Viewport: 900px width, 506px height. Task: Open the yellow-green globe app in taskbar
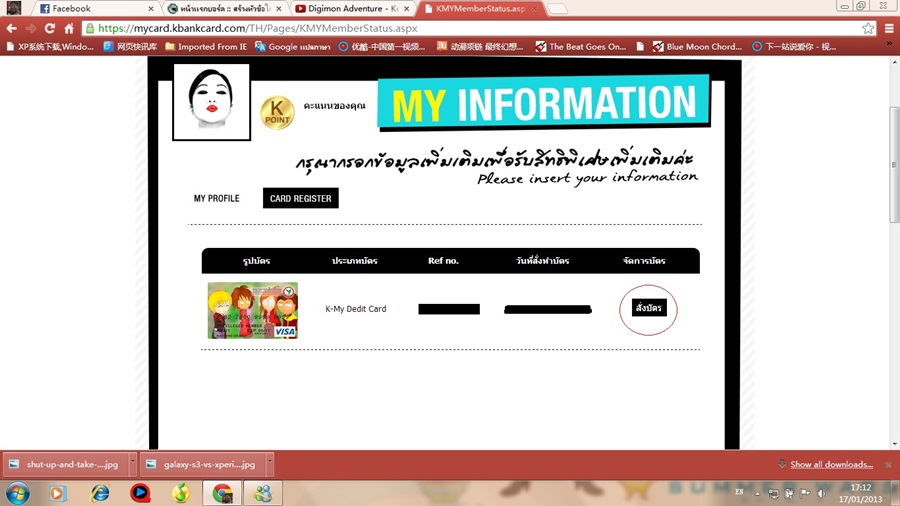pos(181,493)
